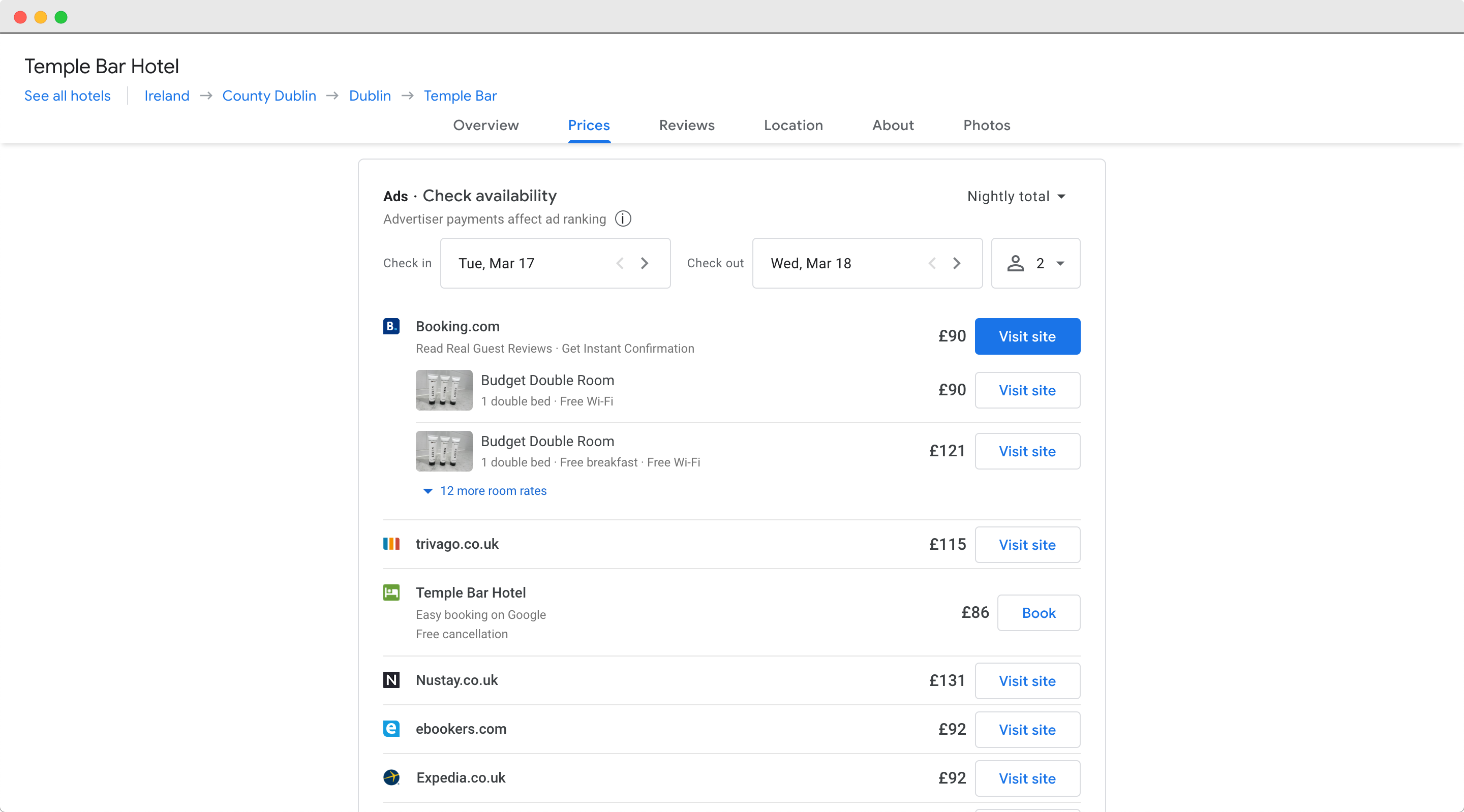Click the guests person icon

1016,263
